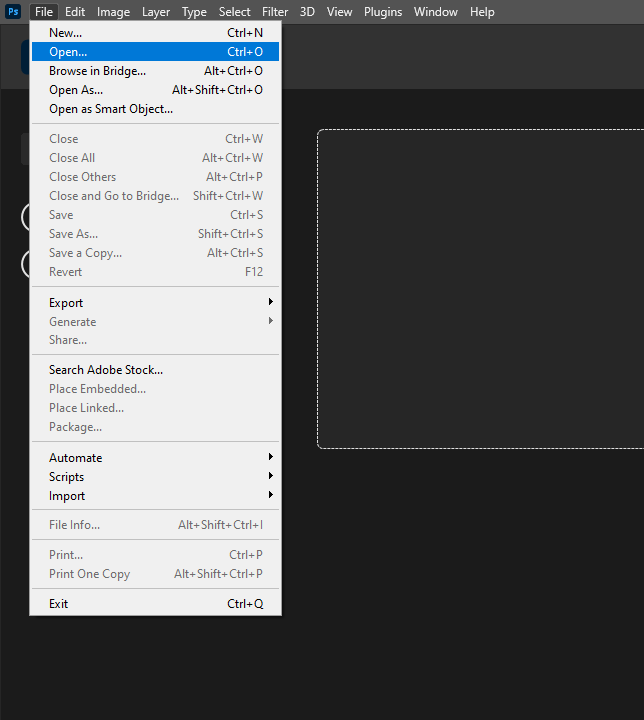Image resolution: width=644 pixels, height=720 pixels.
Task: Choose Open as Smart Object...
Action: click(155, 109)
